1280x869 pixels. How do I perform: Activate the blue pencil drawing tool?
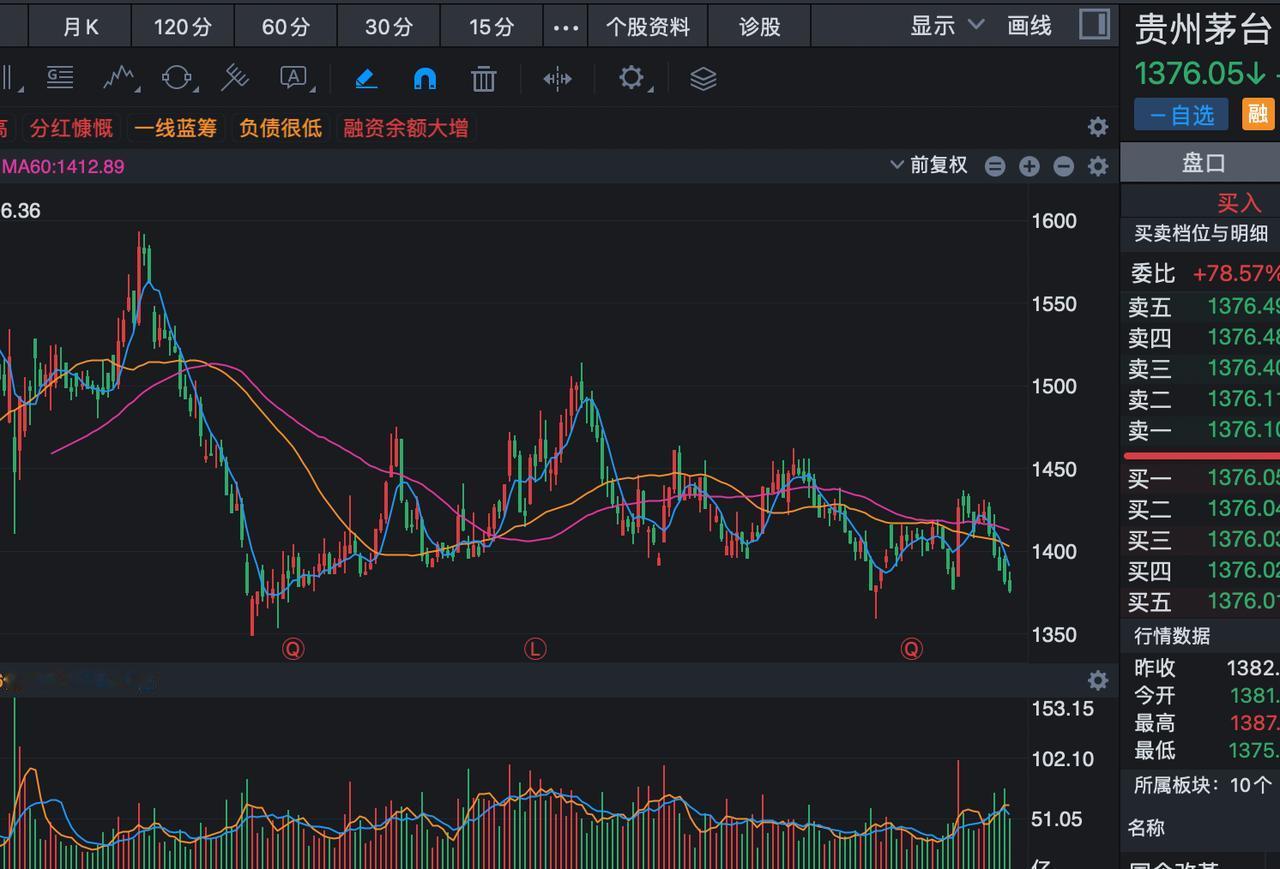pos(365,78)
